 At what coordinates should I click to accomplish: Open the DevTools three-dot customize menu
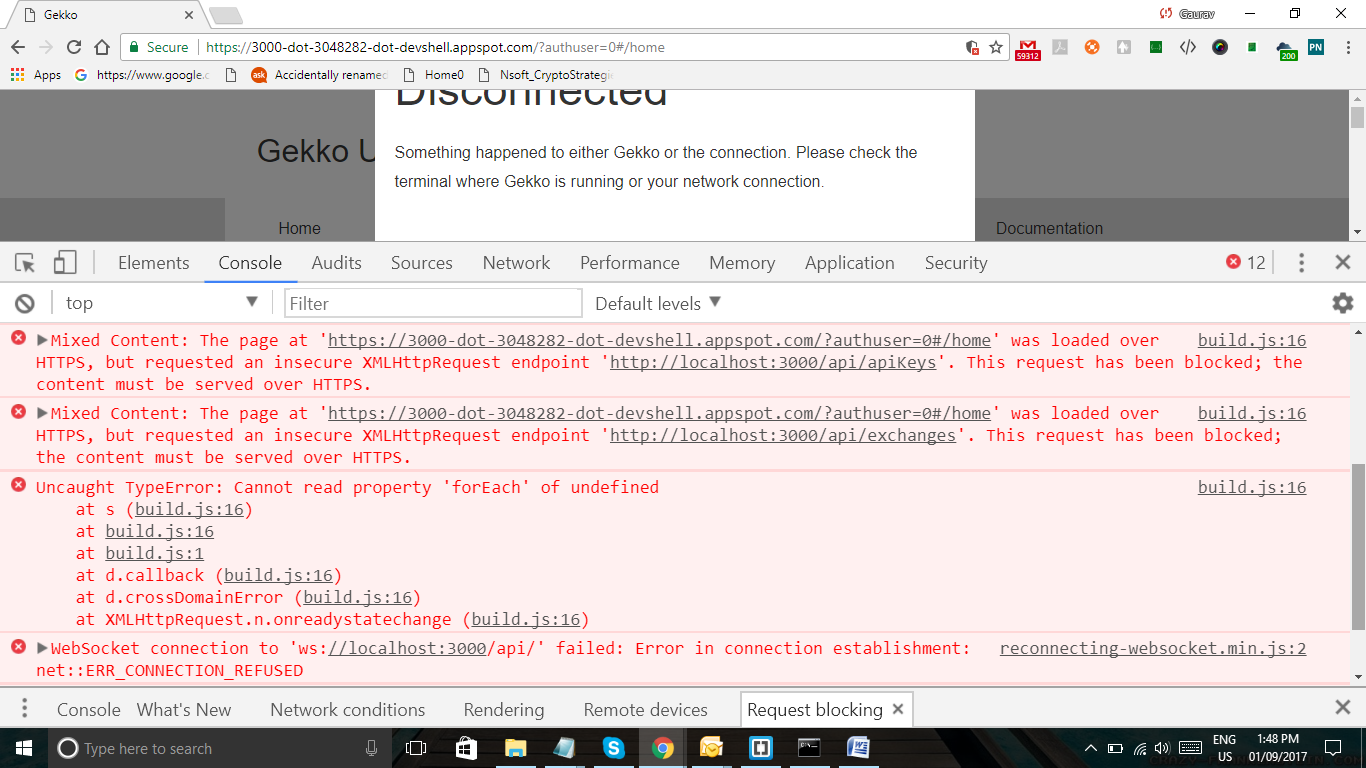[1301, 263]
